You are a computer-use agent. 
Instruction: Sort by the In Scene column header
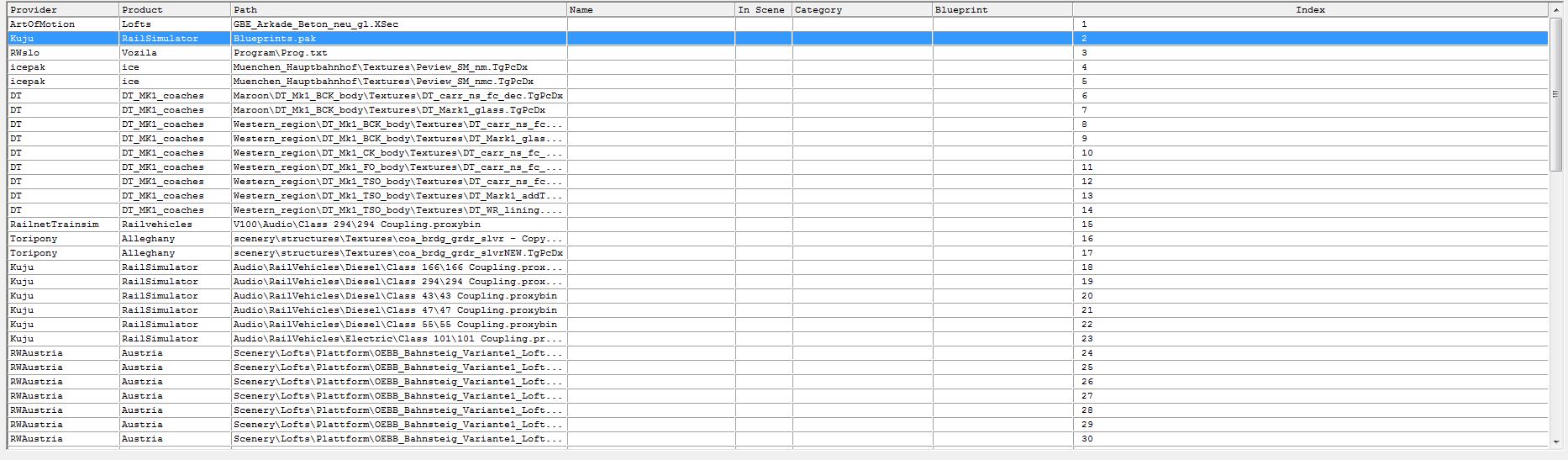pos(763,9)
